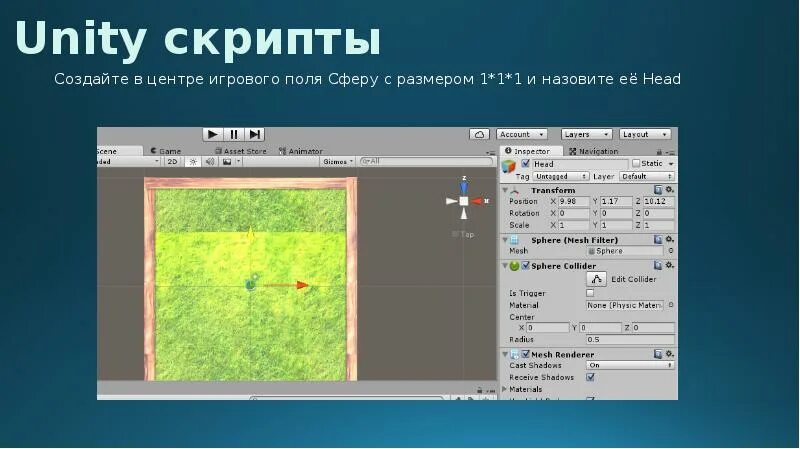This screenshot has width=800, height=449.
Task: Enable the Static checkbox
Action: (636, 163)
